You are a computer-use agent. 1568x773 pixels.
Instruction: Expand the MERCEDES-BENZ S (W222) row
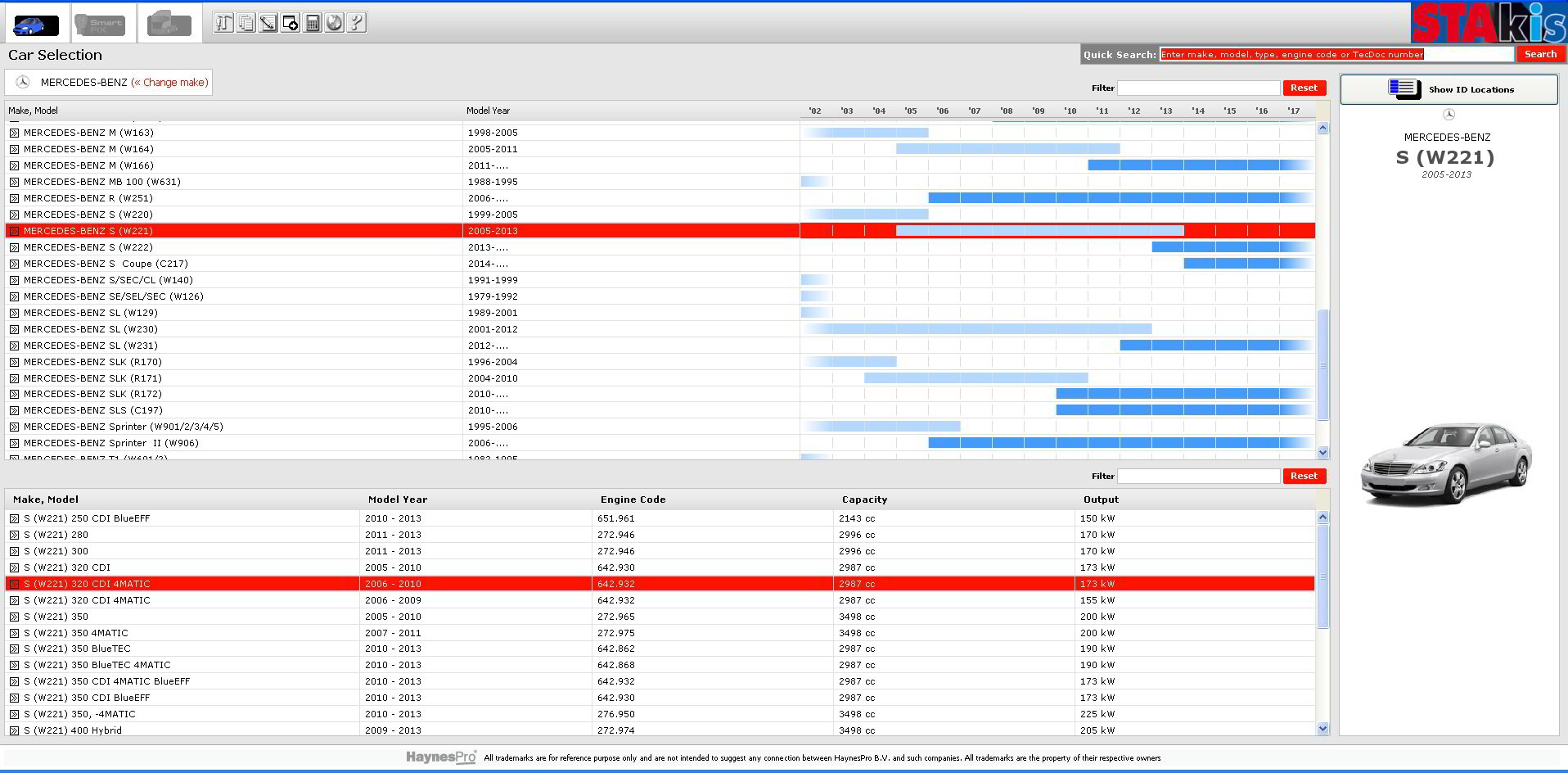tap(14, 247)
